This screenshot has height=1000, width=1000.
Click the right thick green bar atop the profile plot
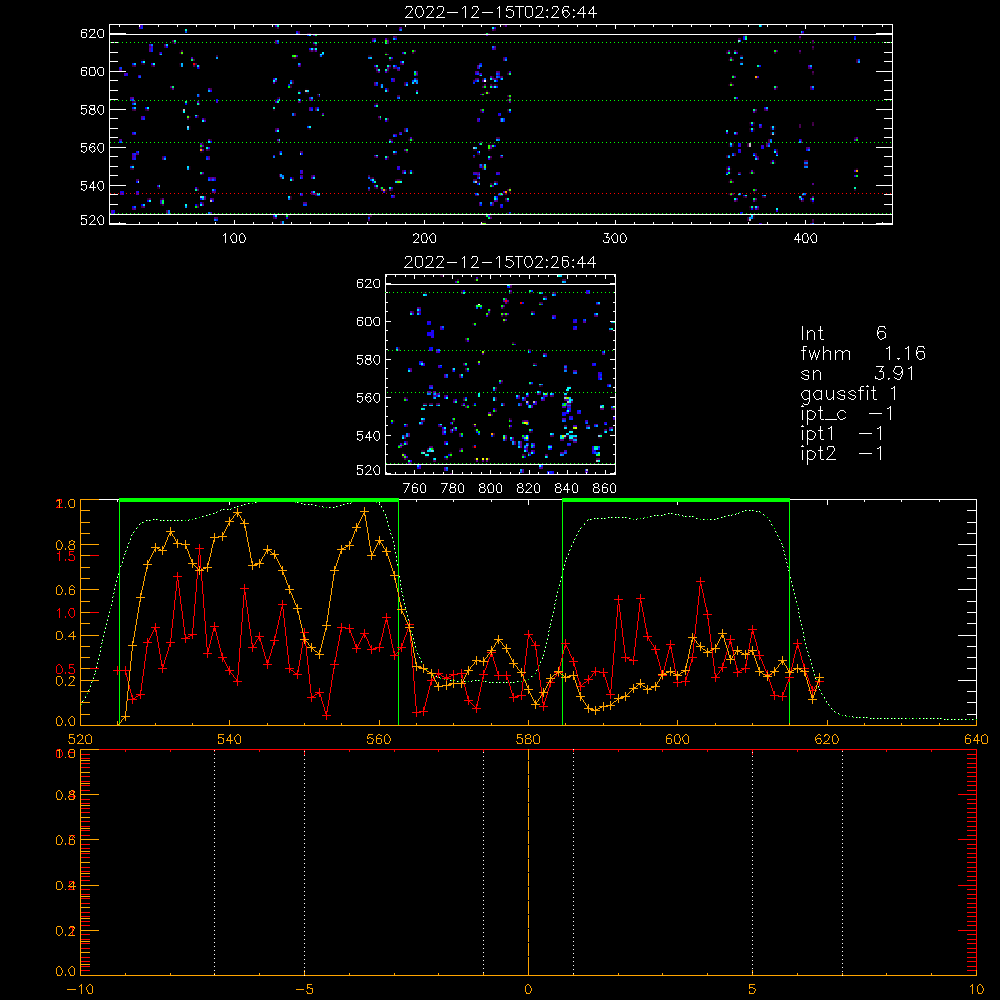pyautogui.click(x=676, y=500)
